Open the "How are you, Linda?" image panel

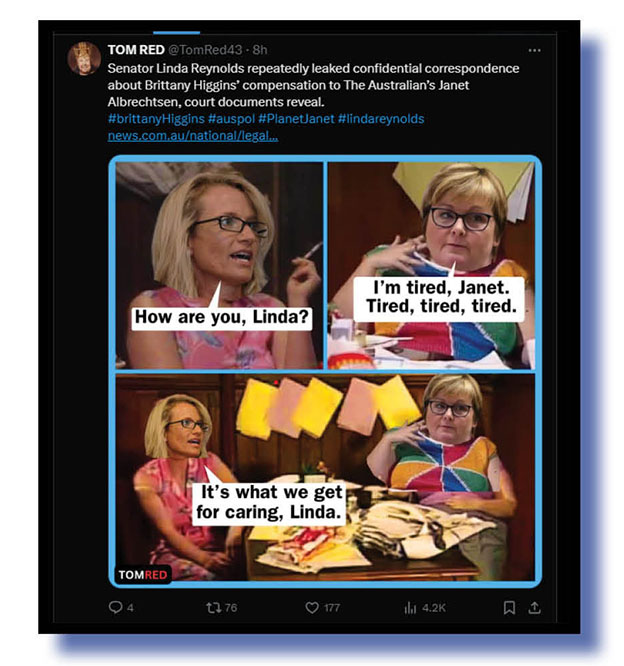pos(219,265)
